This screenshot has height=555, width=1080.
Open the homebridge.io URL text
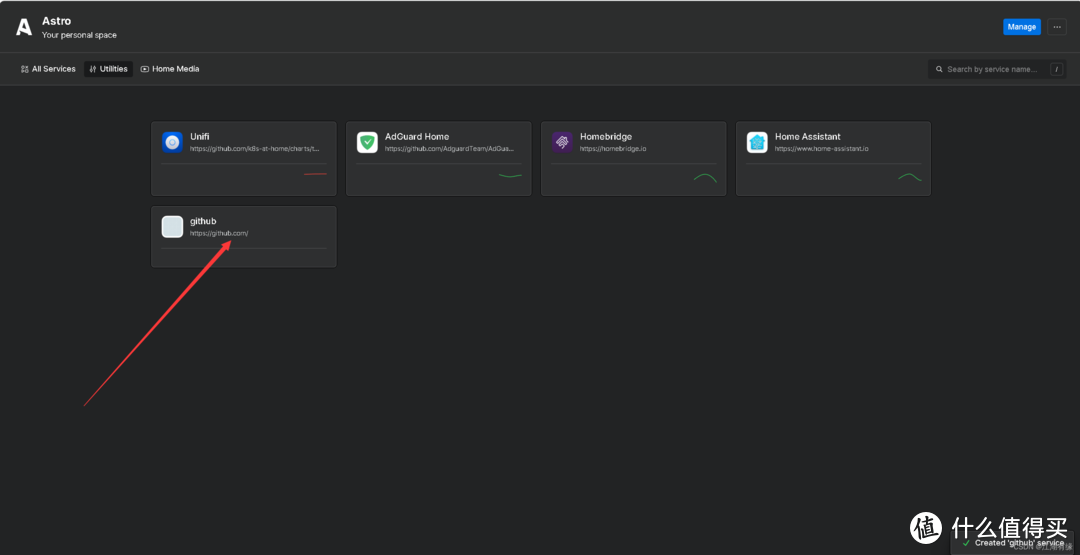[613, 148]
